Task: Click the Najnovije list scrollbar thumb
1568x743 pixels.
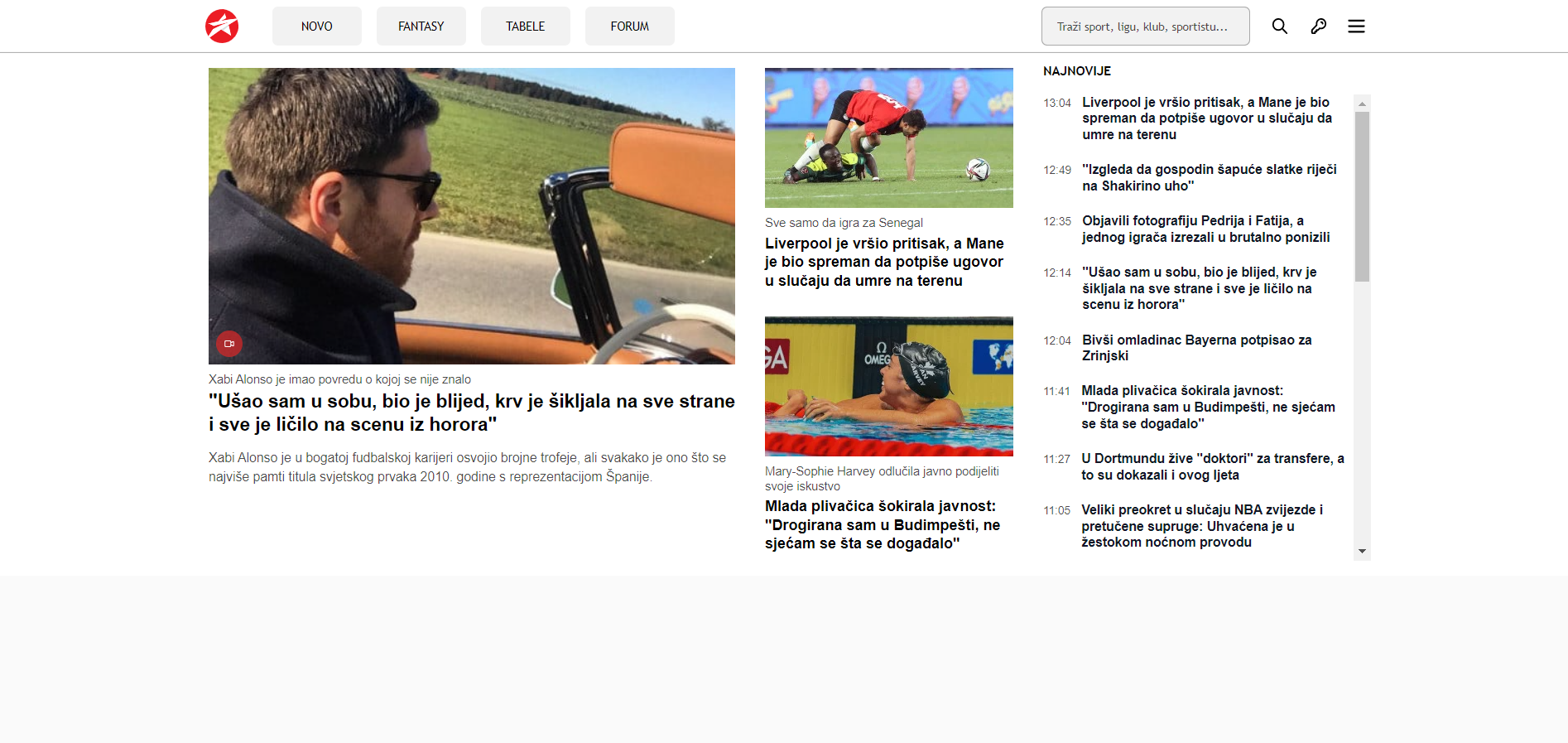Action: (x=1362, y=197)
